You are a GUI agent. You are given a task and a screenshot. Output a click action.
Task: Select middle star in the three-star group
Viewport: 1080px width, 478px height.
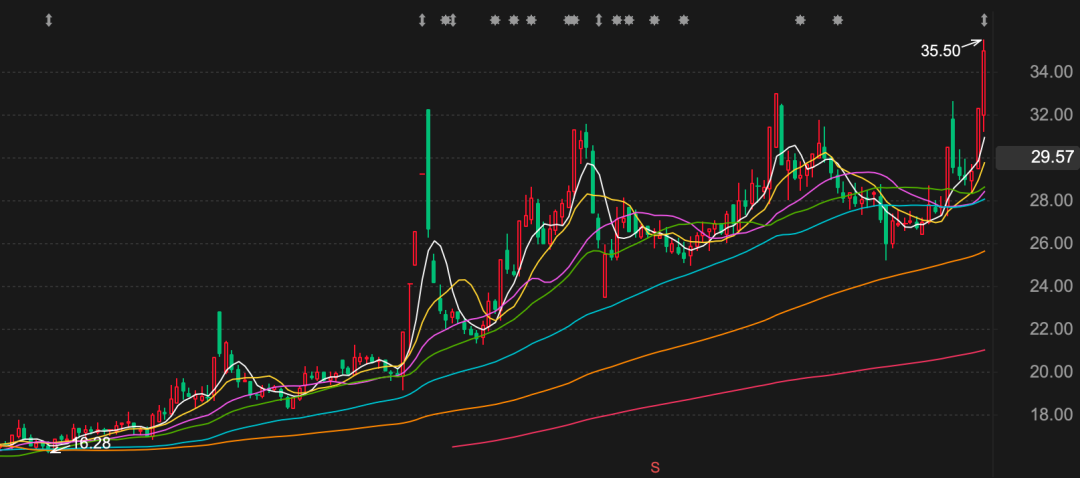[513, 20]
